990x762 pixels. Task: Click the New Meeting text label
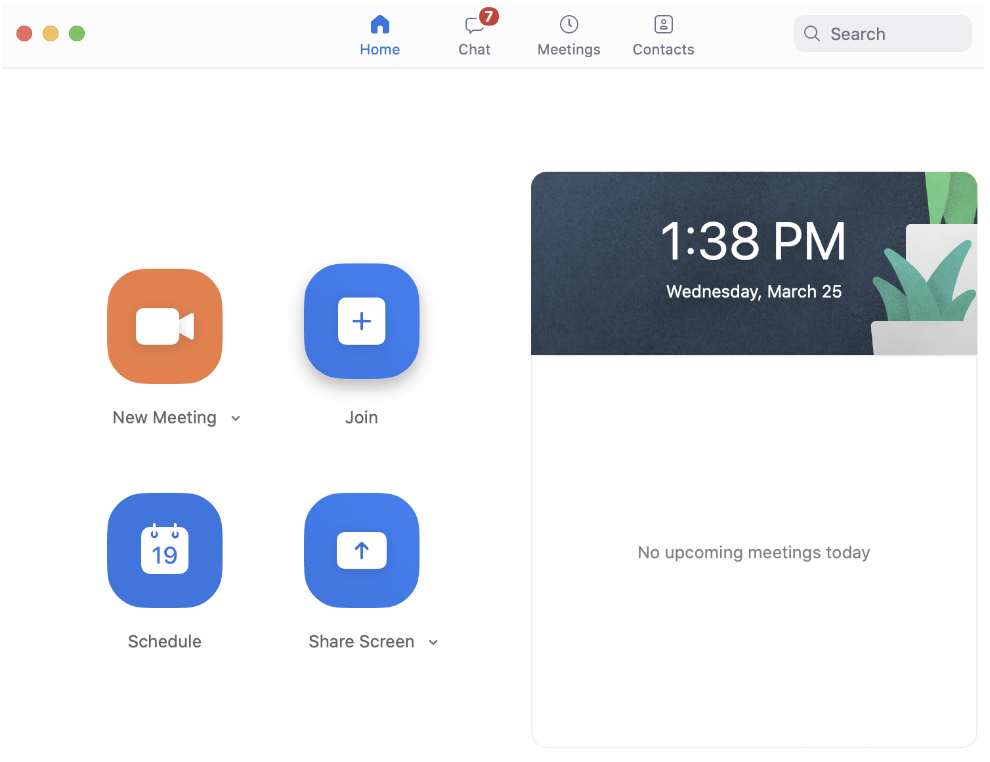pyautogui.click(x=165, y=417)
